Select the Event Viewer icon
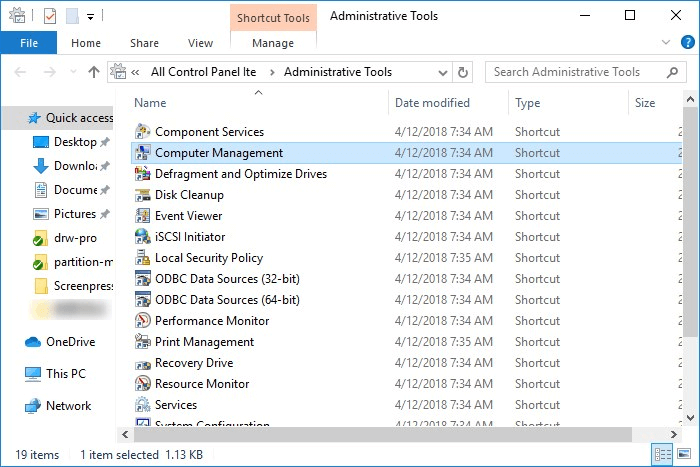This screenshot has height=467, width=700. coord(143,216)
